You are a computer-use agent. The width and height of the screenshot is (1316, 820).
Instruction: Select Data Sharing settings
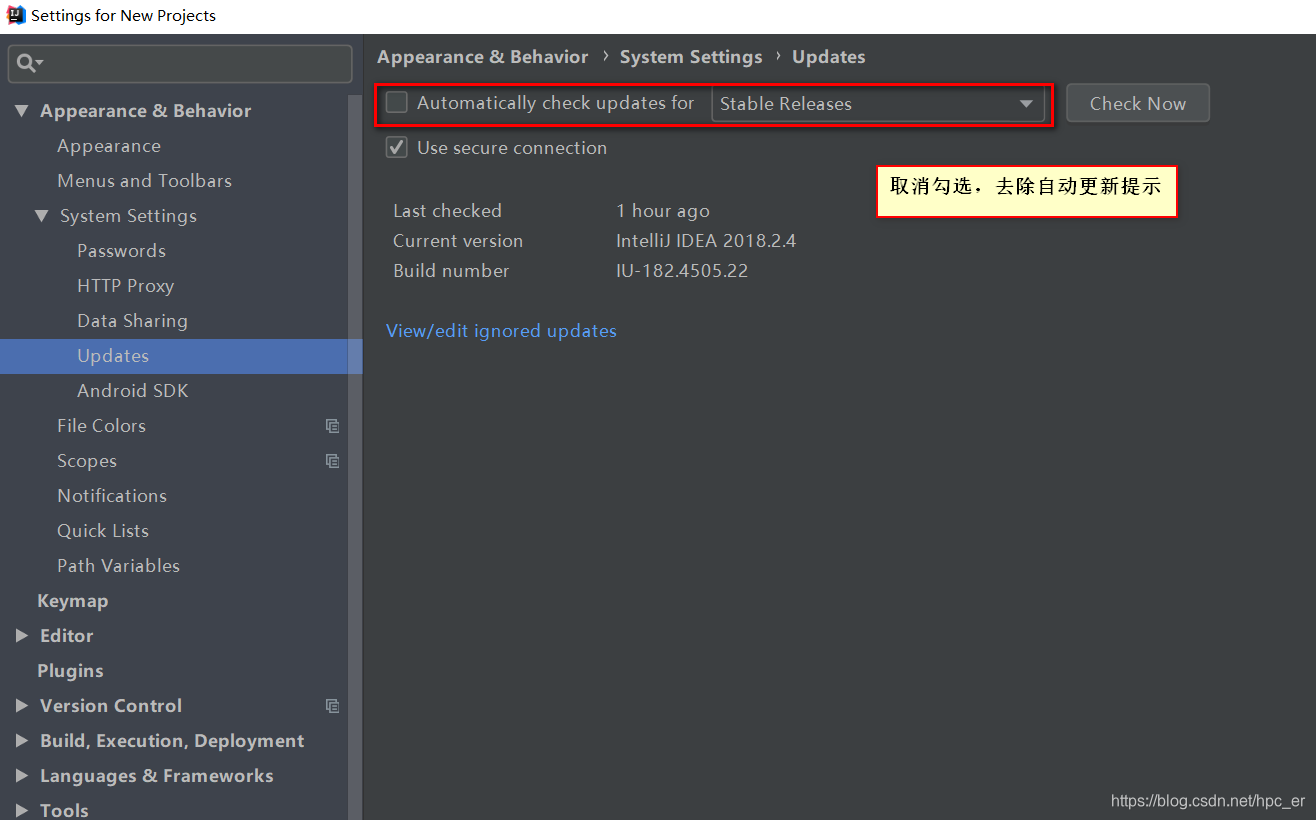[x=132, y=321]
